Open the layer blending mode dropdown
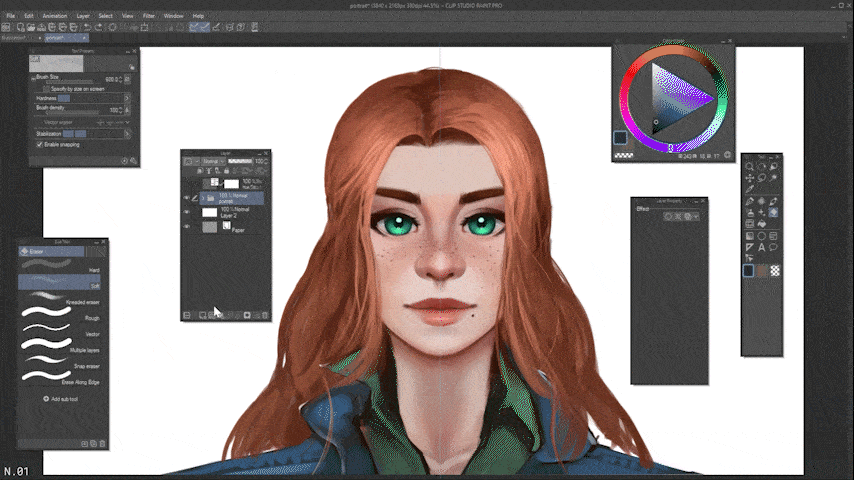854x480 pixels. tap(212, 161)
